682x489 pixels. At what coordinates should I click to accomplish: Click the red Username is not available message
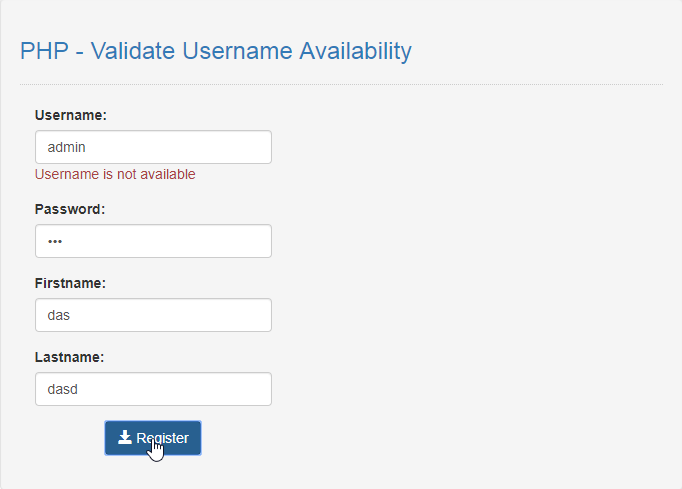(115, 174)
